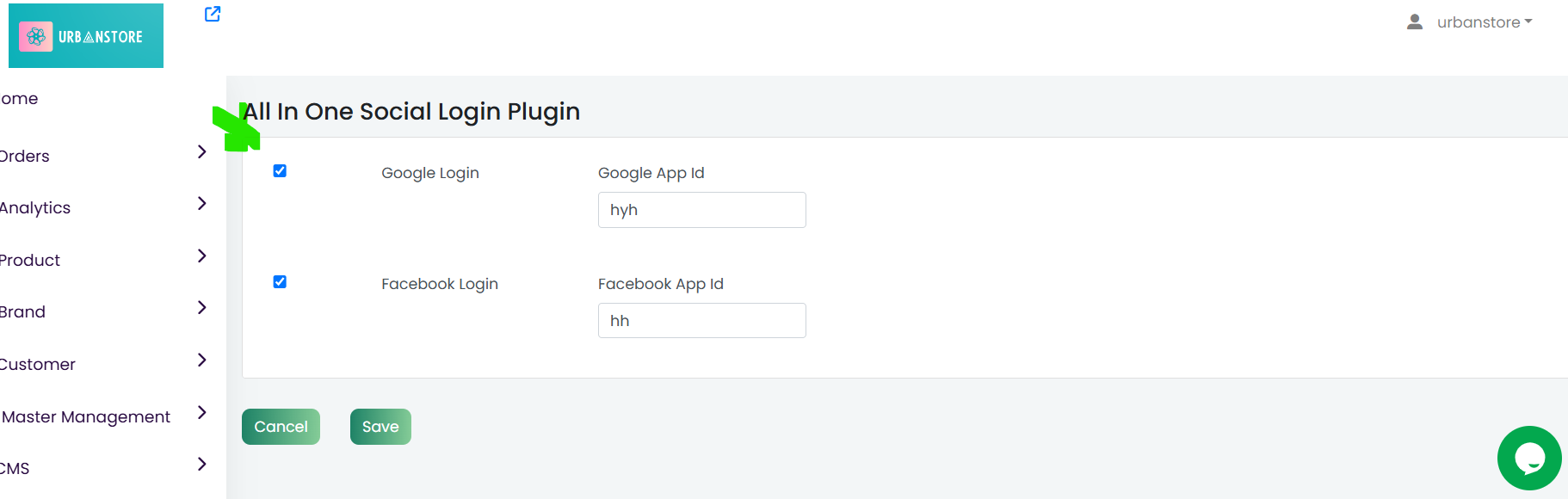The height and width of the screenshot is (499, 1568).
Task: Open the urbanstore account dropdown
Action: 1485,22
